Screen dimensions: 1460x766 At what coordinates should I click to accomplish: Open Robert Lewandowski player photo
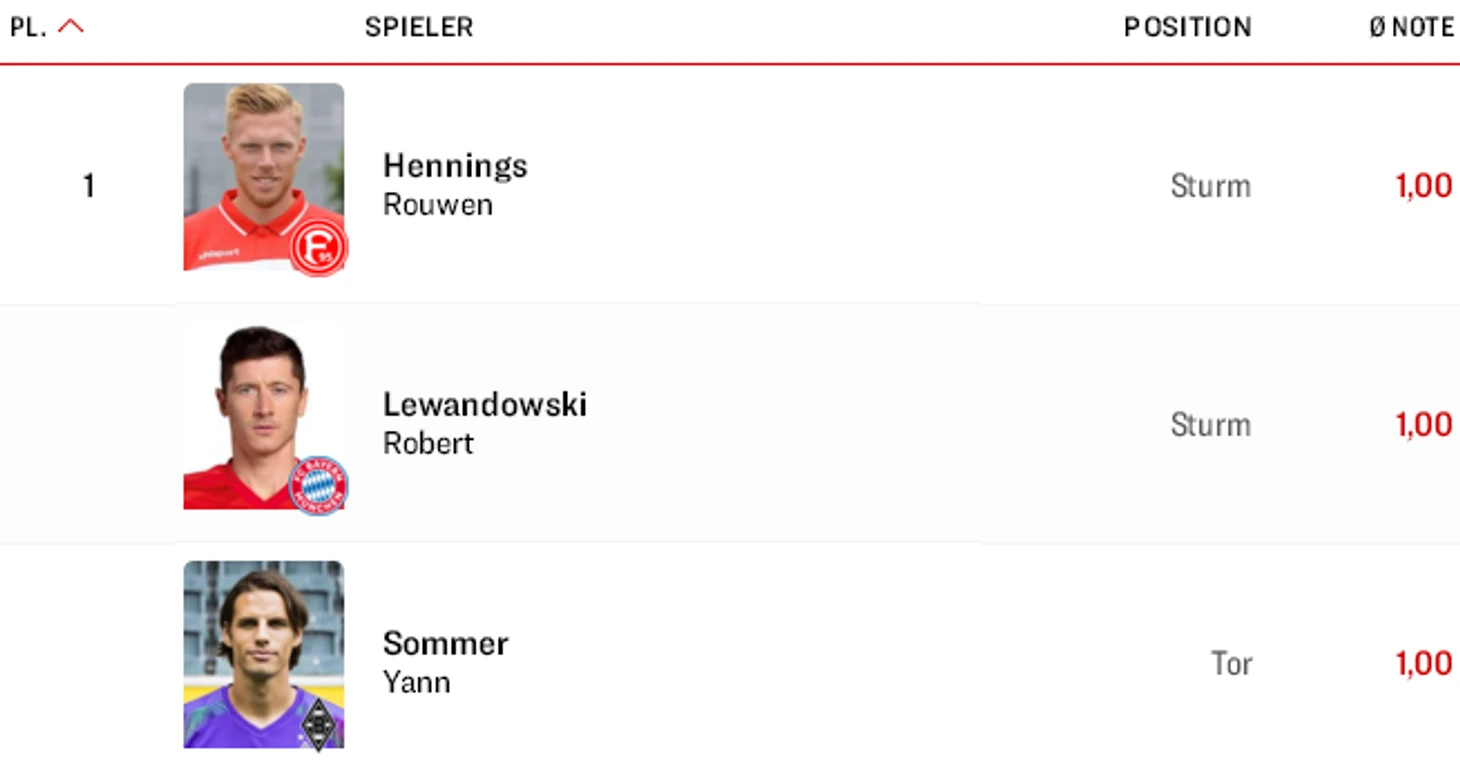[264, 416]
